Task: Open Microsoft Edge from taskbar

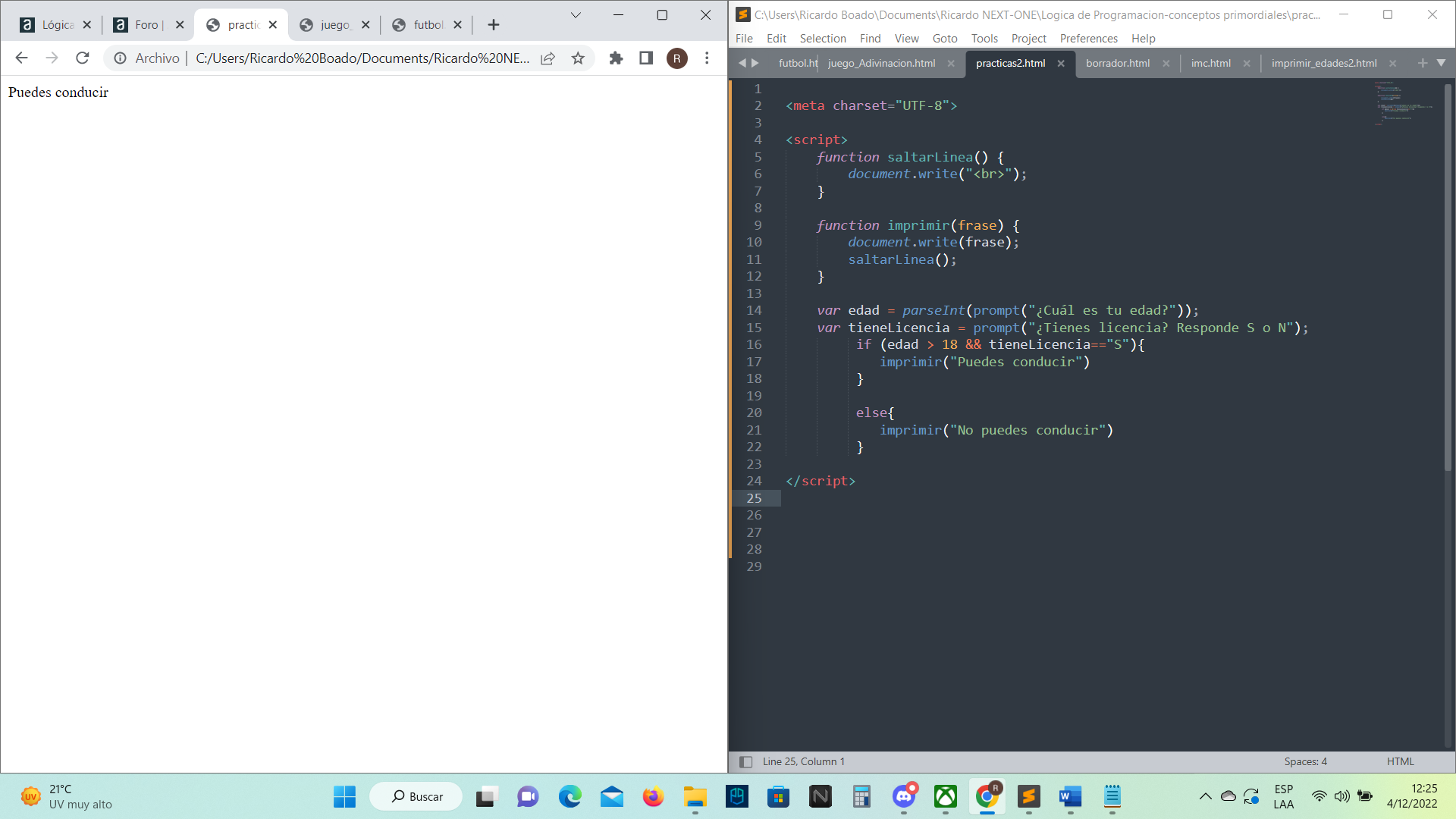Action: click(570, 796)
